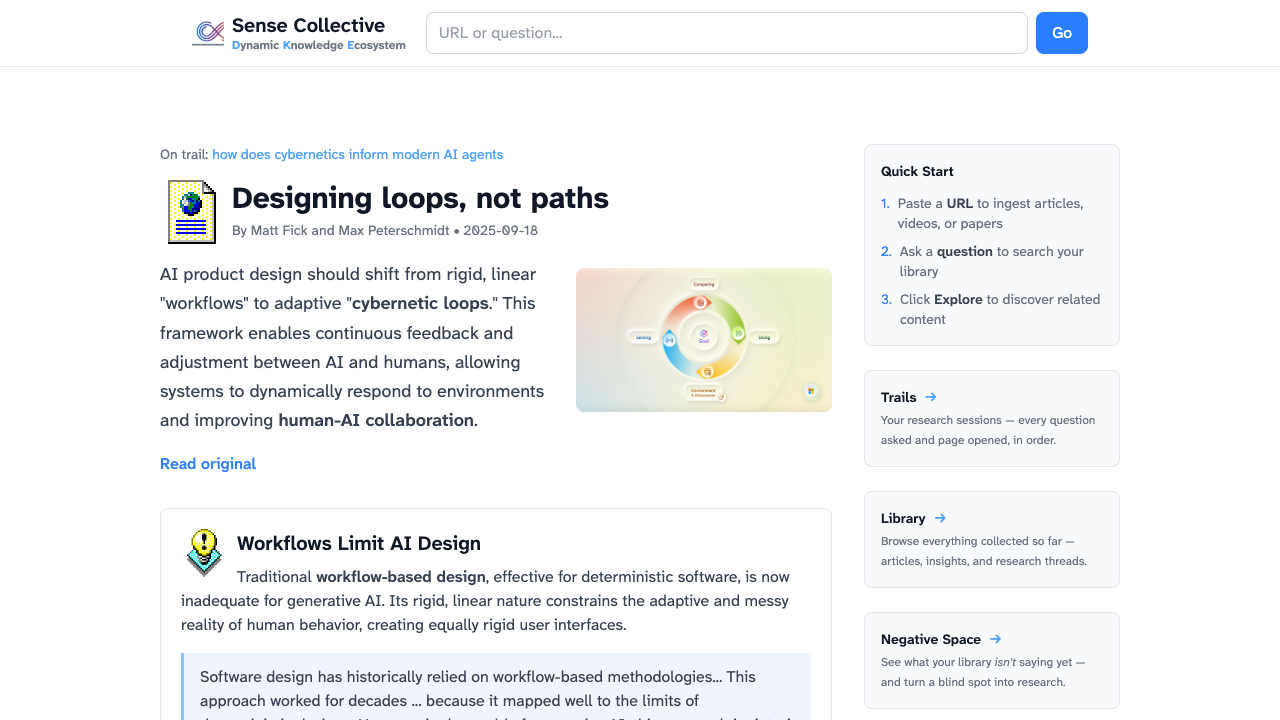Image resolution: width=1280 pixels, height=720 pixels.
Task: Click the article title Designing loops, not paths
Action: pyautogui.click(x=420, y=198)
